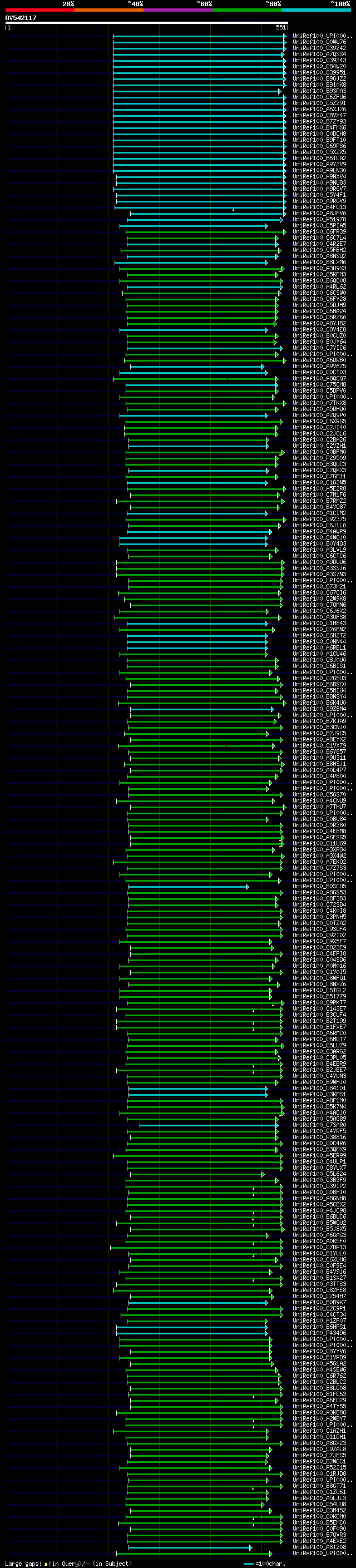Select the UniRef100_Q1AZH1 label
The width and height of the screenshot is (356, 1568).
pos(319,1431)
